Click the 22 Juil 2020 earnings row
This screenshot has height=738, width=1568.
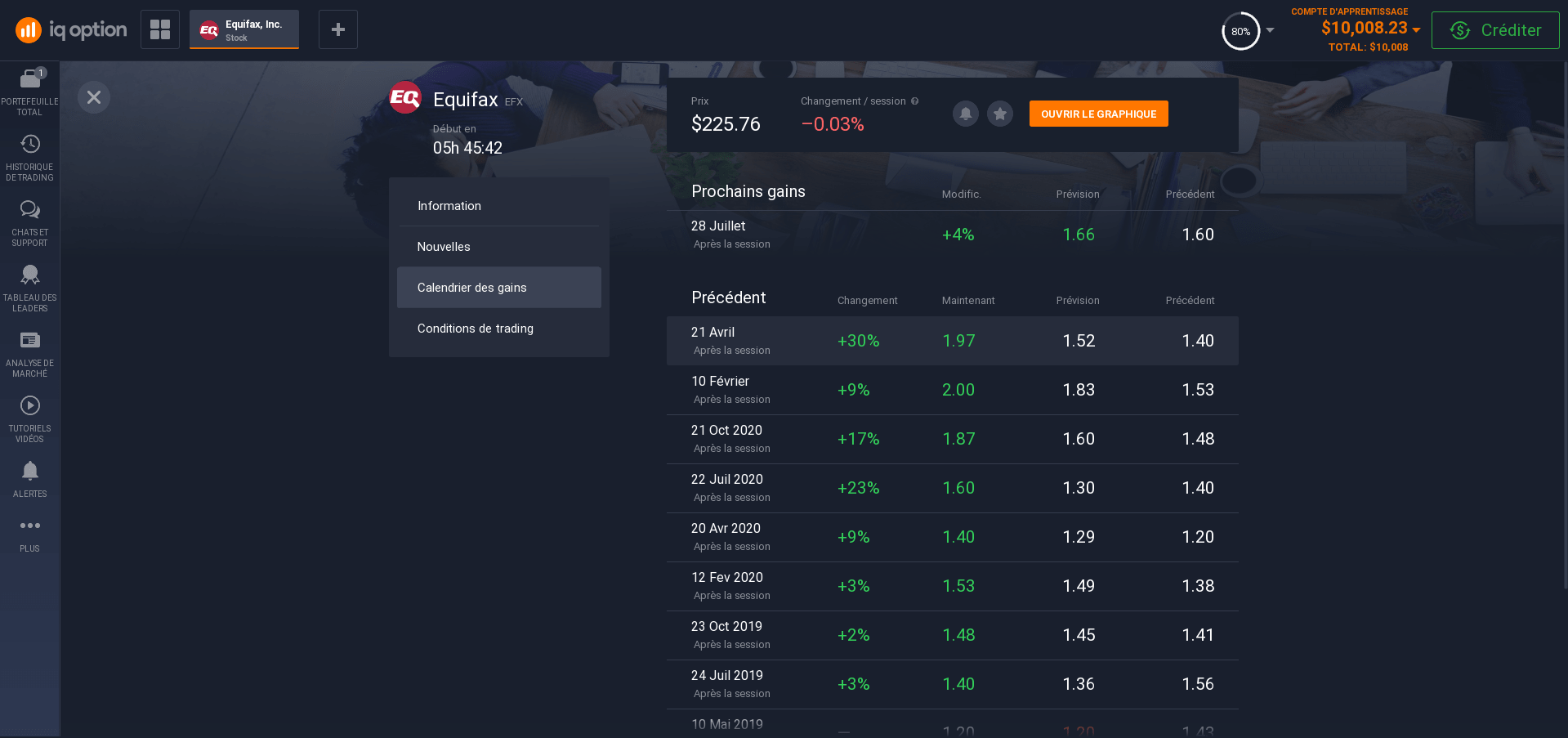953,488
